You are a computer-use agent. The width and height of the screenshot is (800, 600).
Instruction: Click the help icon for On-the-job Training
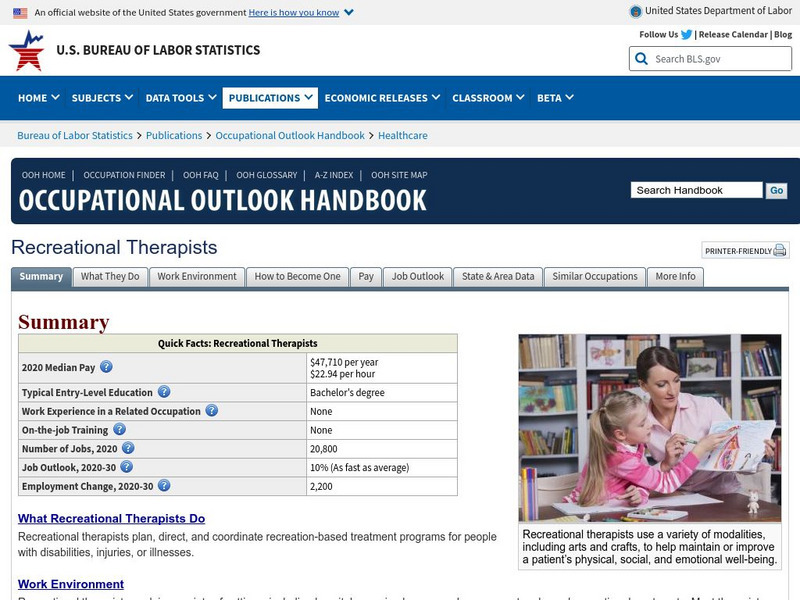coord(118,429)
